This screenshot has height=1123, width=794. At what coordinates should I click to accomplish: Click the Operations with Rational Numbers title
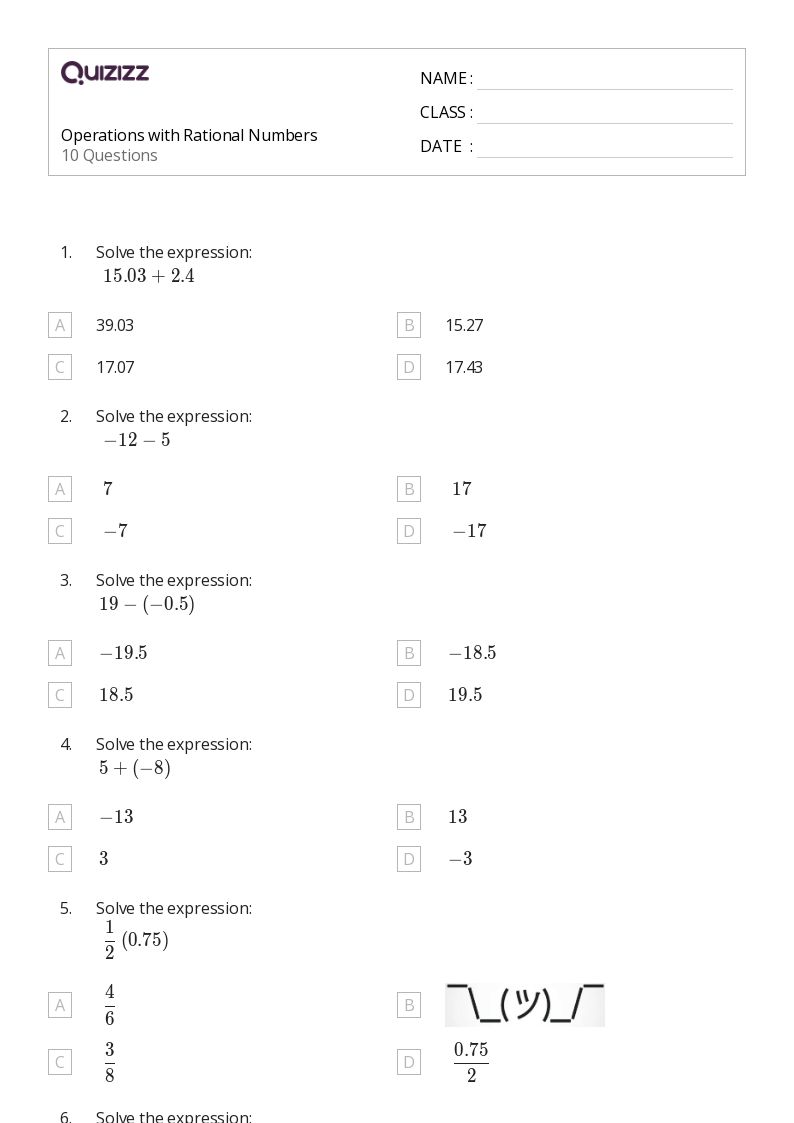[x=189, y=135]
